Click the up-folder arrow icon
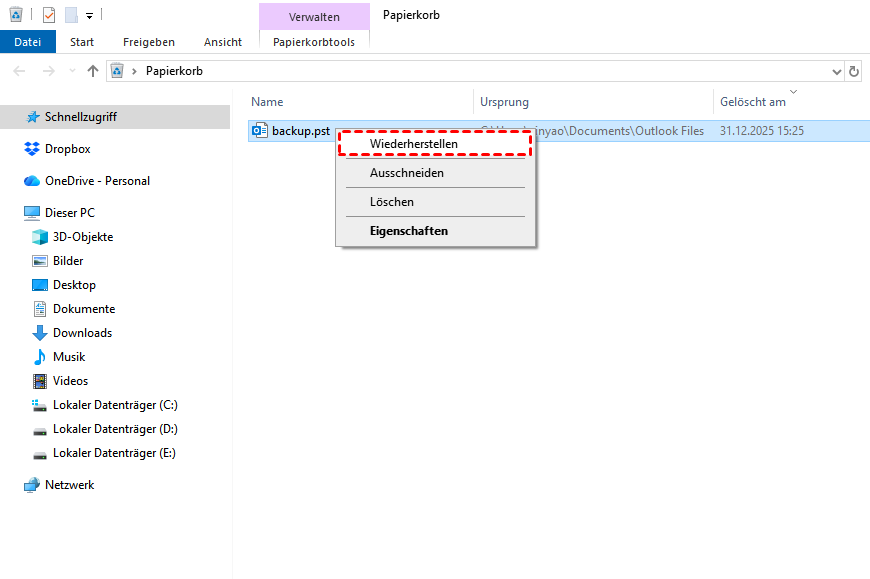Screen dimensions: 870x579 coord(93,71)
